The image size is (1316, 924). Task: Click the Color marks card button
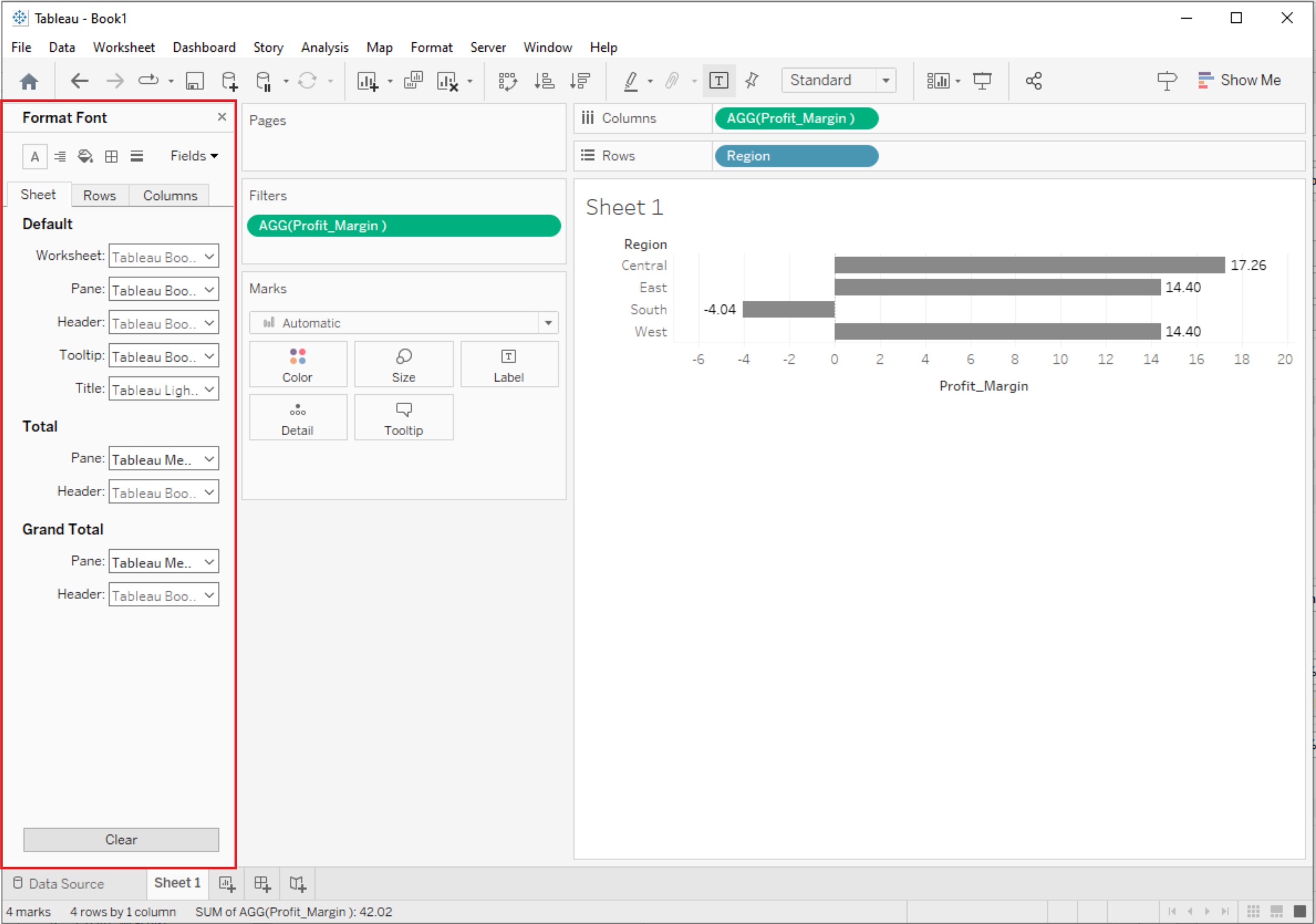click(298, 365)
